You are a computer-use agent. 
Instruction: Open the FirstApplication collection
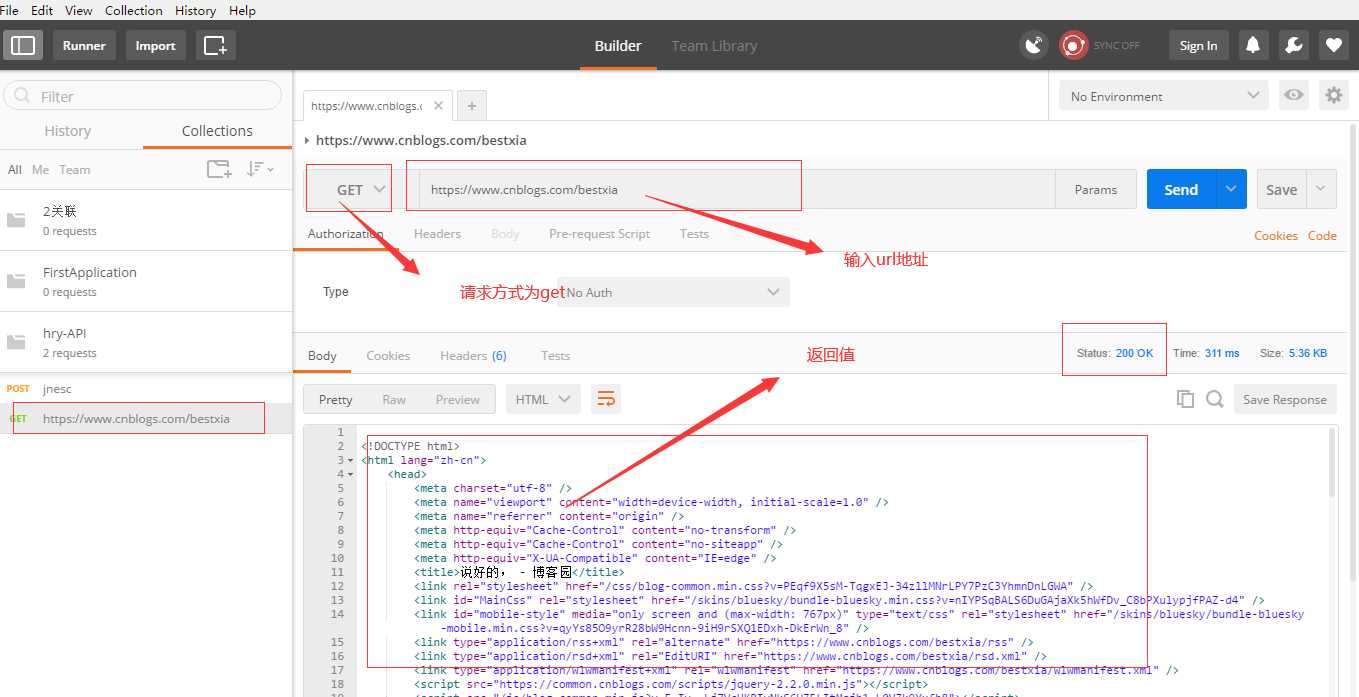tap(146, 281)
